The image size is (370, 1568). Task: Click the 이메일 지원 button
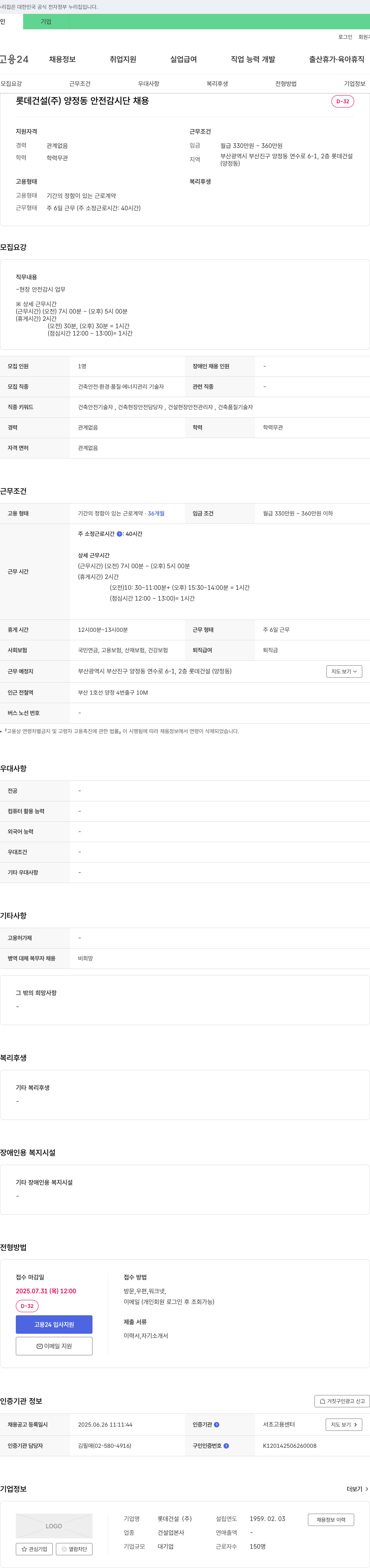coord(54,1346)
